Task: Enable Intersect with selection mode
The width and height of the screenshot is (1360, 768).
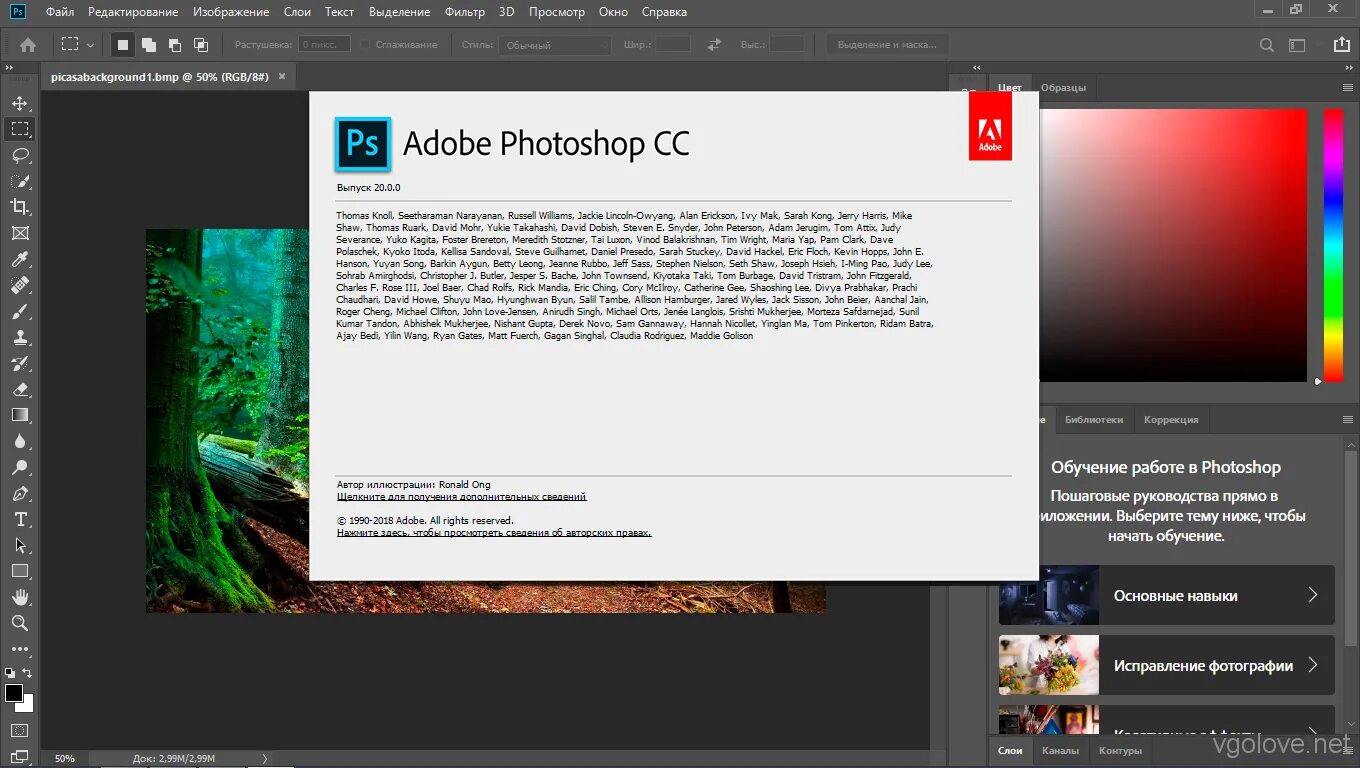Action: click(201, 45)
